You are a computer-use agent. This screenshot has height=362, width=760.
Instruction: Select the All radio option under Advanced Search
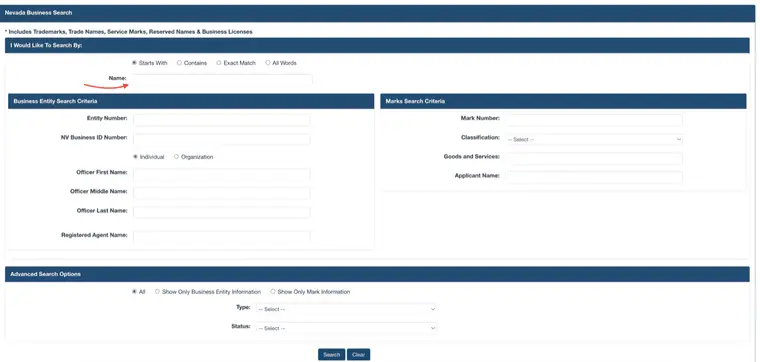[x=134, y=292]
